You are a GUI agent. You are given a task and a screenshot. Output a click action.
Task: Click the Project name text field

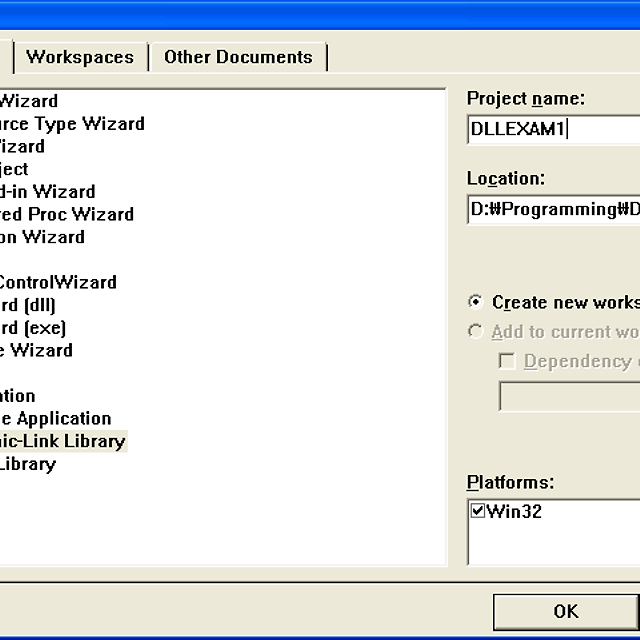553,129
